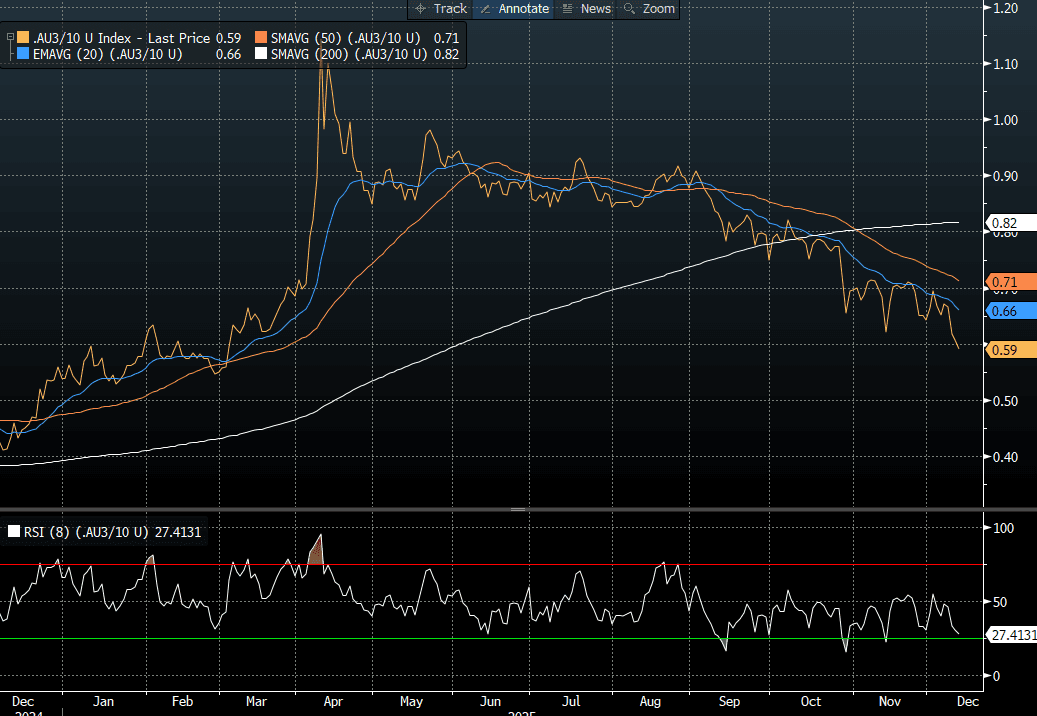Click the Annotate pencil icon
1037x716 pixels.
[x=486, y=9]
